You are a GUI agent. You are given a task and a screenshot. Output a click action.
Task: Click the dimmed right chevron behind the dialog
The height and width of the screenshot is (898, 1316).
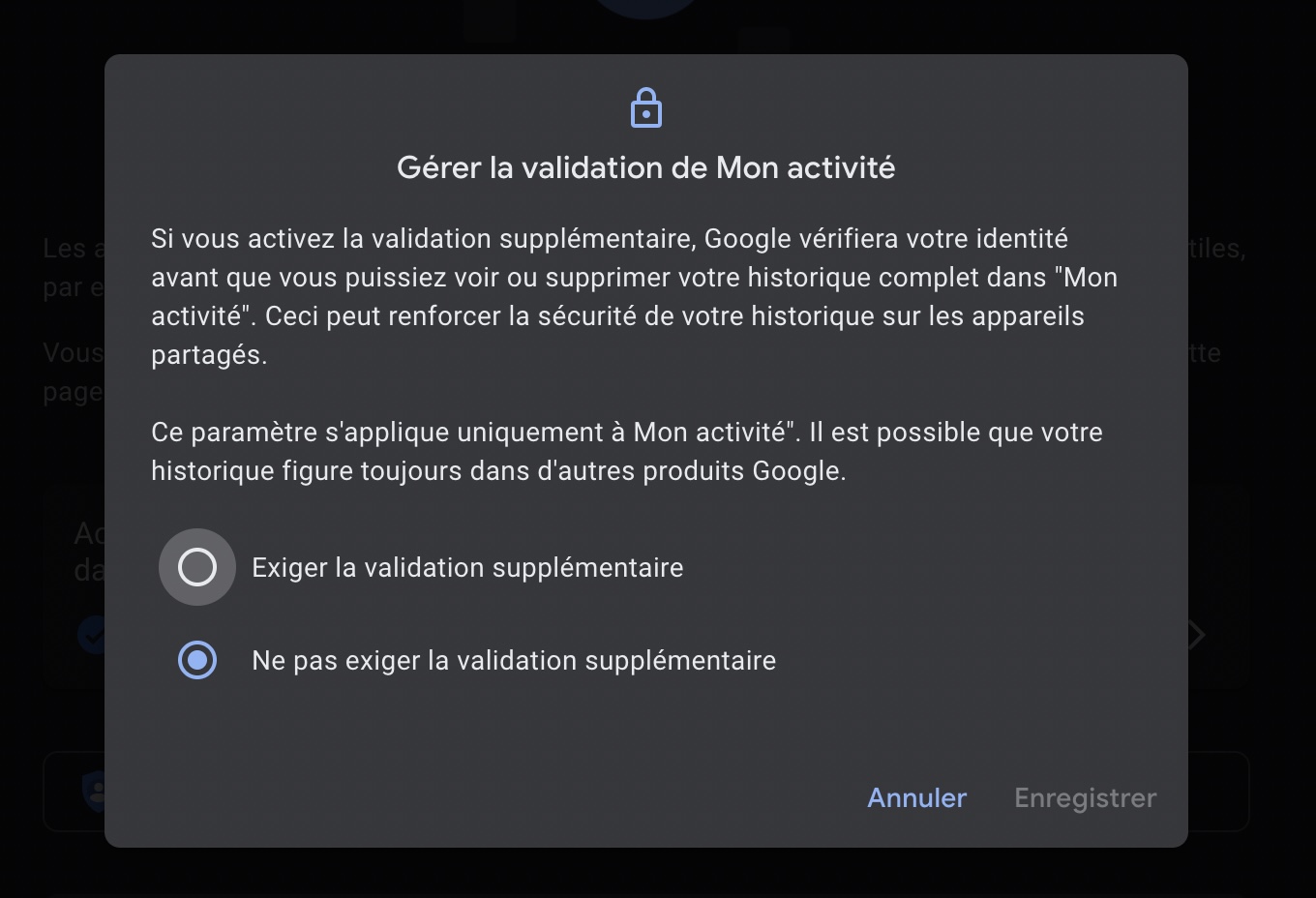coord(1198,635)
